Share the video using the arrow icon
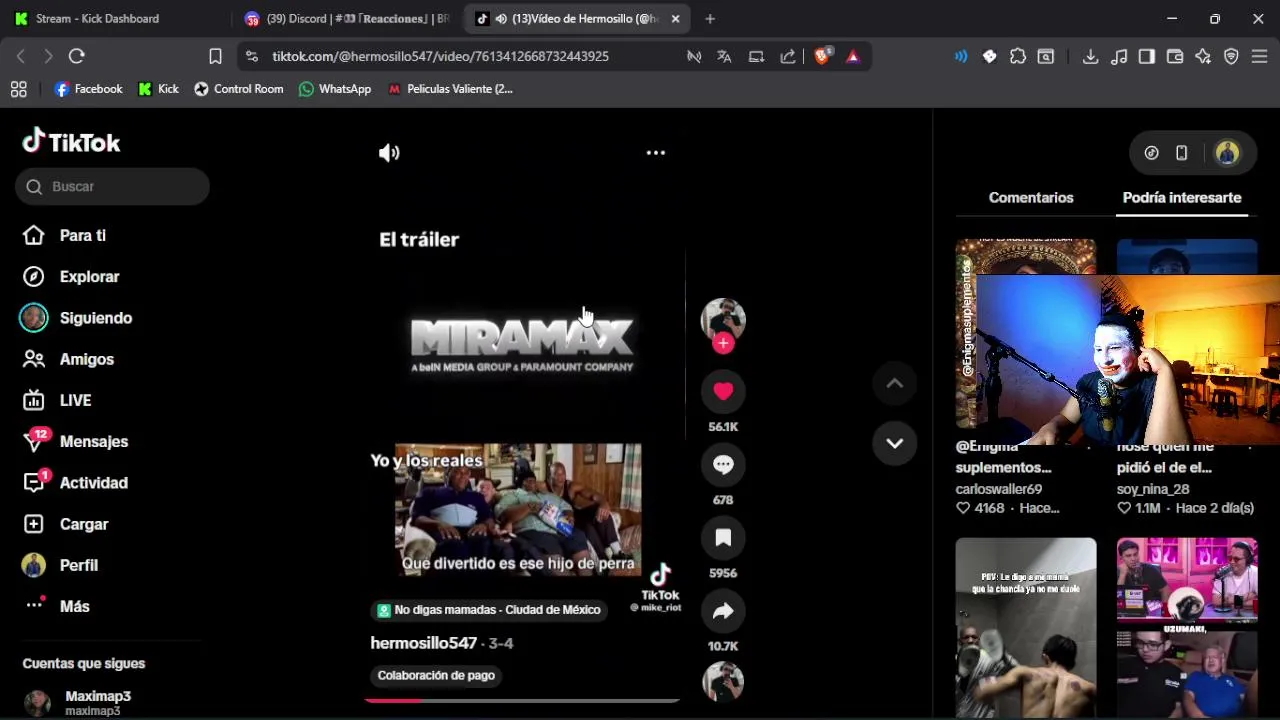Viewport: 1280px width, 720px height. (x=723, y=611)
